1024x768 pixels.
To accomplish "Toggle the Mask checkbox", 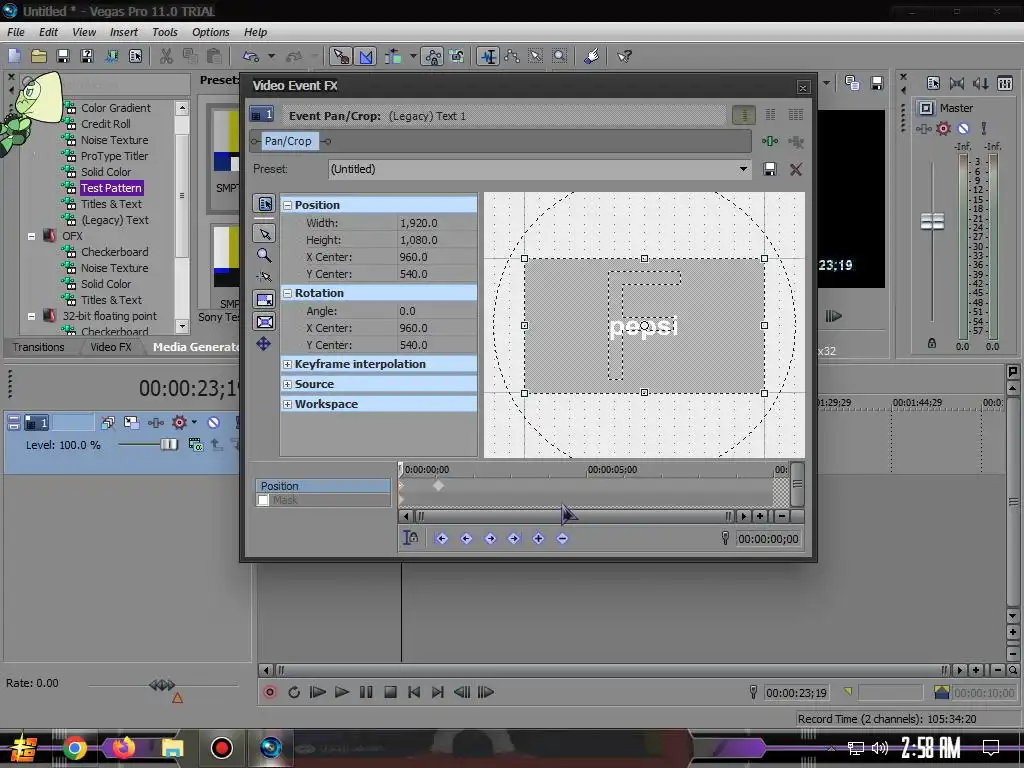I will pos(263,500).
